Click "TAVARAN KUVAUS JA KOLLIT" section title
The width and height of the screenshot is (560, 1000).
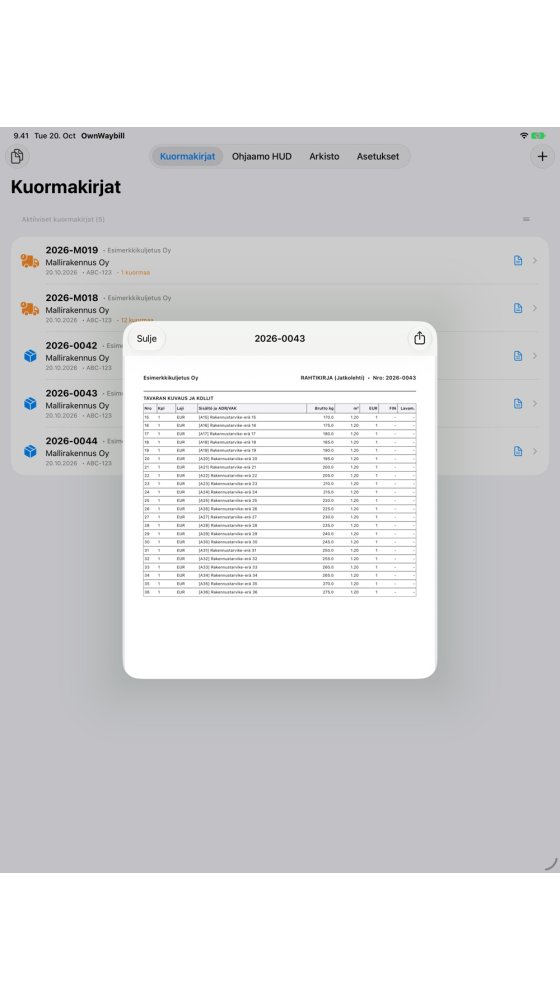(179, 398)
